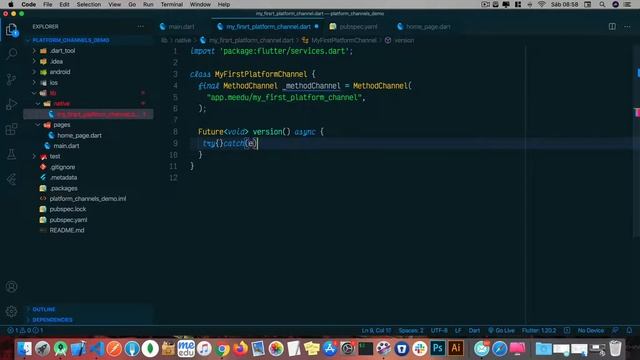Open Testing flask view
Screen dimensions: 640x360
tap(11, 154)
